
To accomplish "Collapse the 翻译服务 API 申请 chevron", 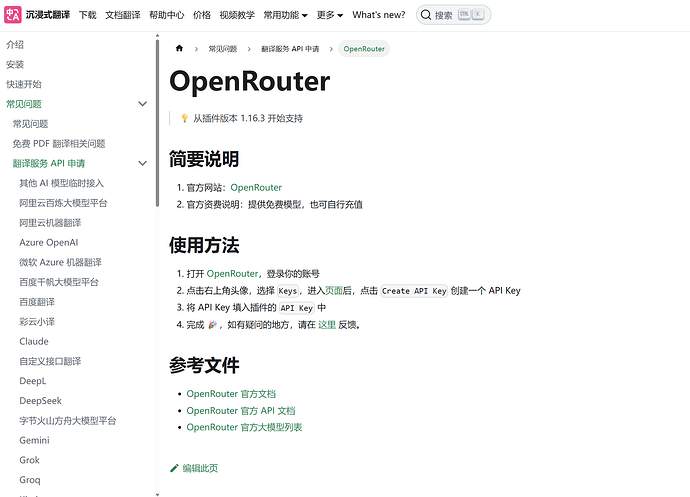I will click(x=143, y=163).
